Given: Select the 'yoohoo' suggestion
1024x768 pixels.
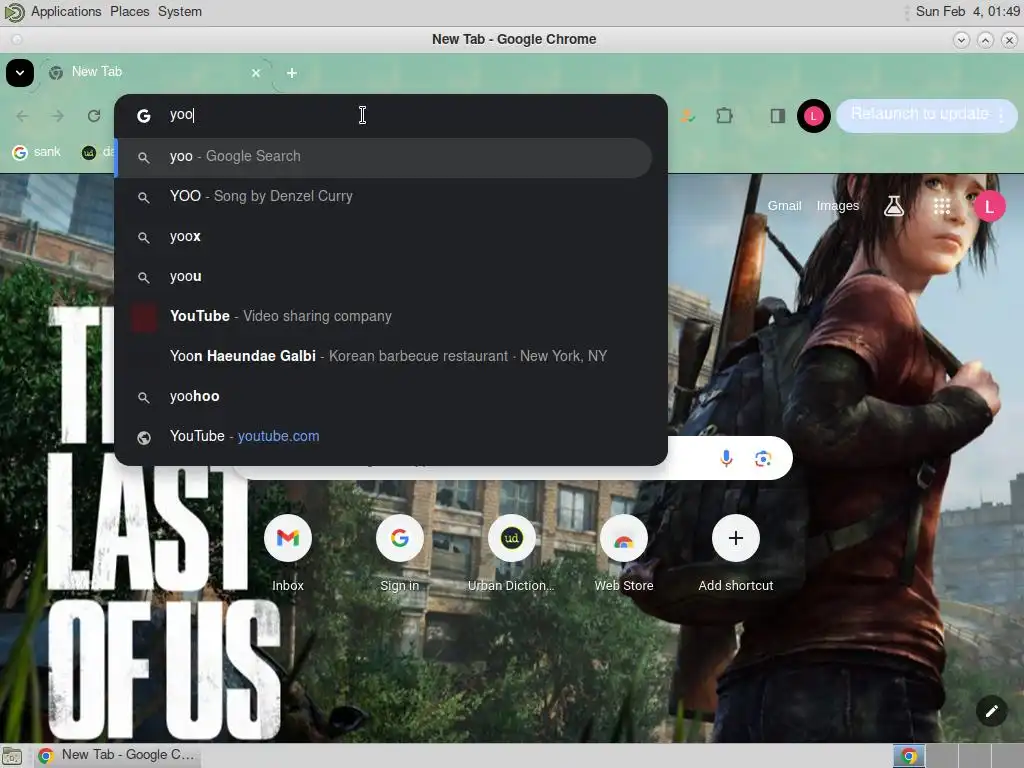Looking at the screenshot, I should point(383,396).
